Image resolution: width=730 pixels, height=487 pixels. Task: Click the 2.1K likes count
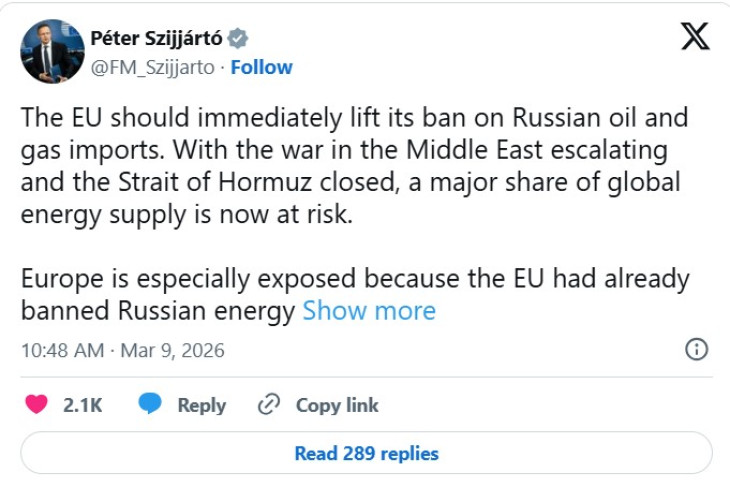(82, 405)
